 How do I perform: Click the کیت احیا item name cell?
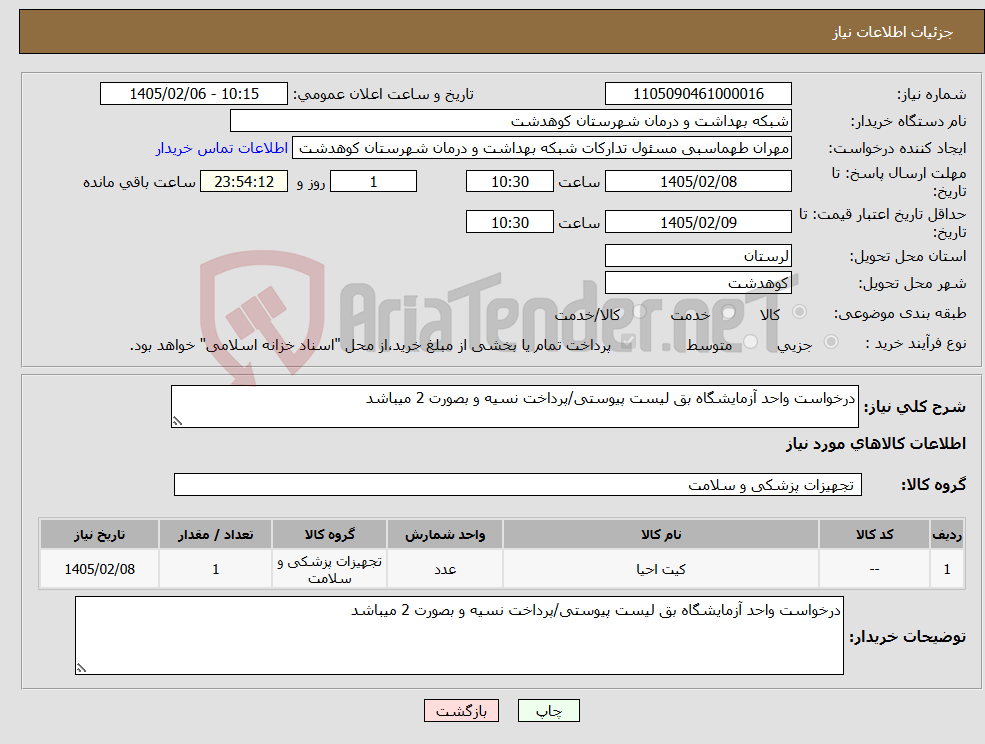coord(661,569)
